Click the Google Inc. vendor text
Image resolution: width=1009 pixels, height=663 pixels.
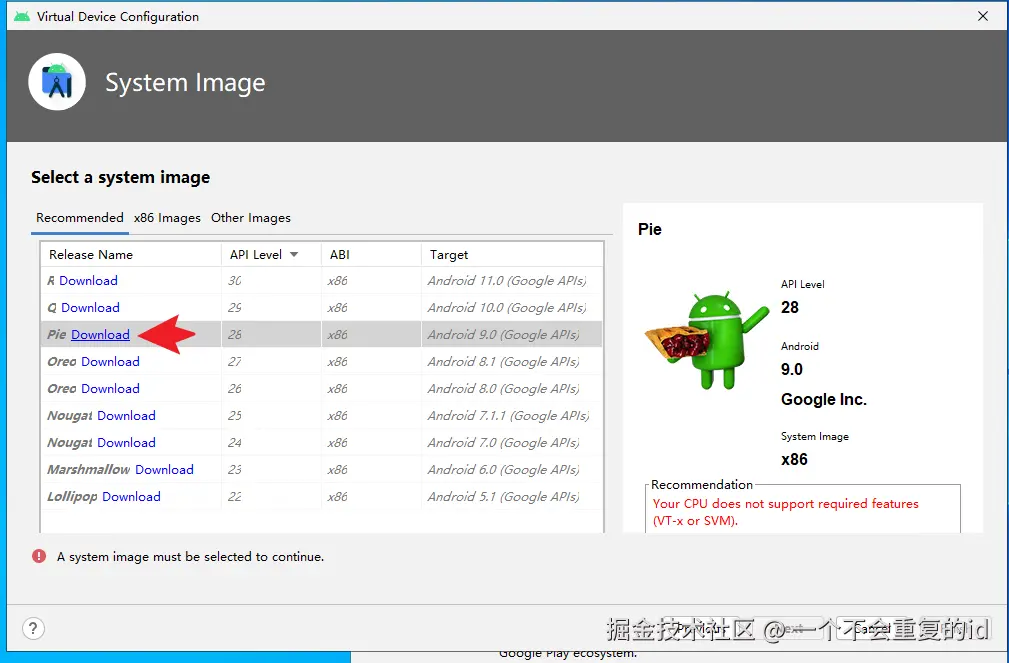824,400
